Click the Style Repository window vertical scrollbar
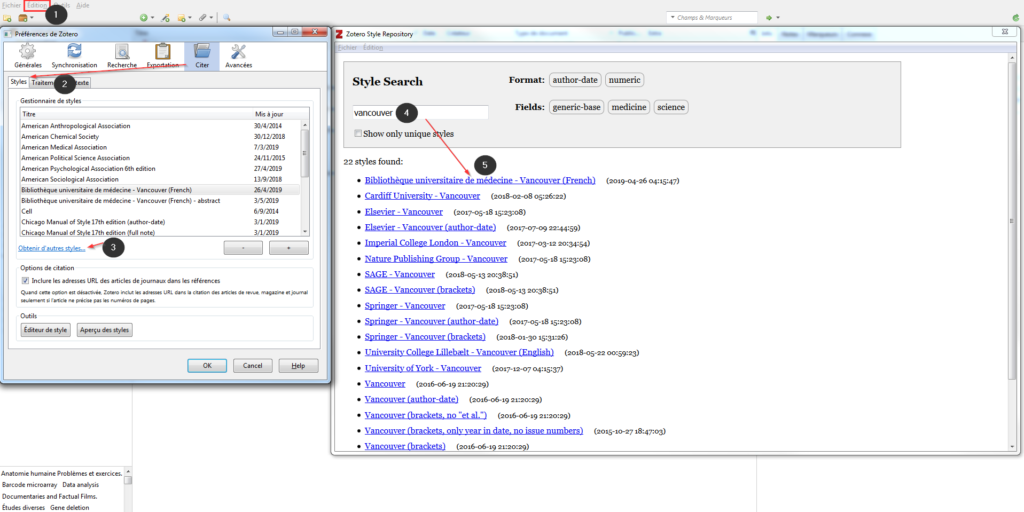 tap(1012, 222)
